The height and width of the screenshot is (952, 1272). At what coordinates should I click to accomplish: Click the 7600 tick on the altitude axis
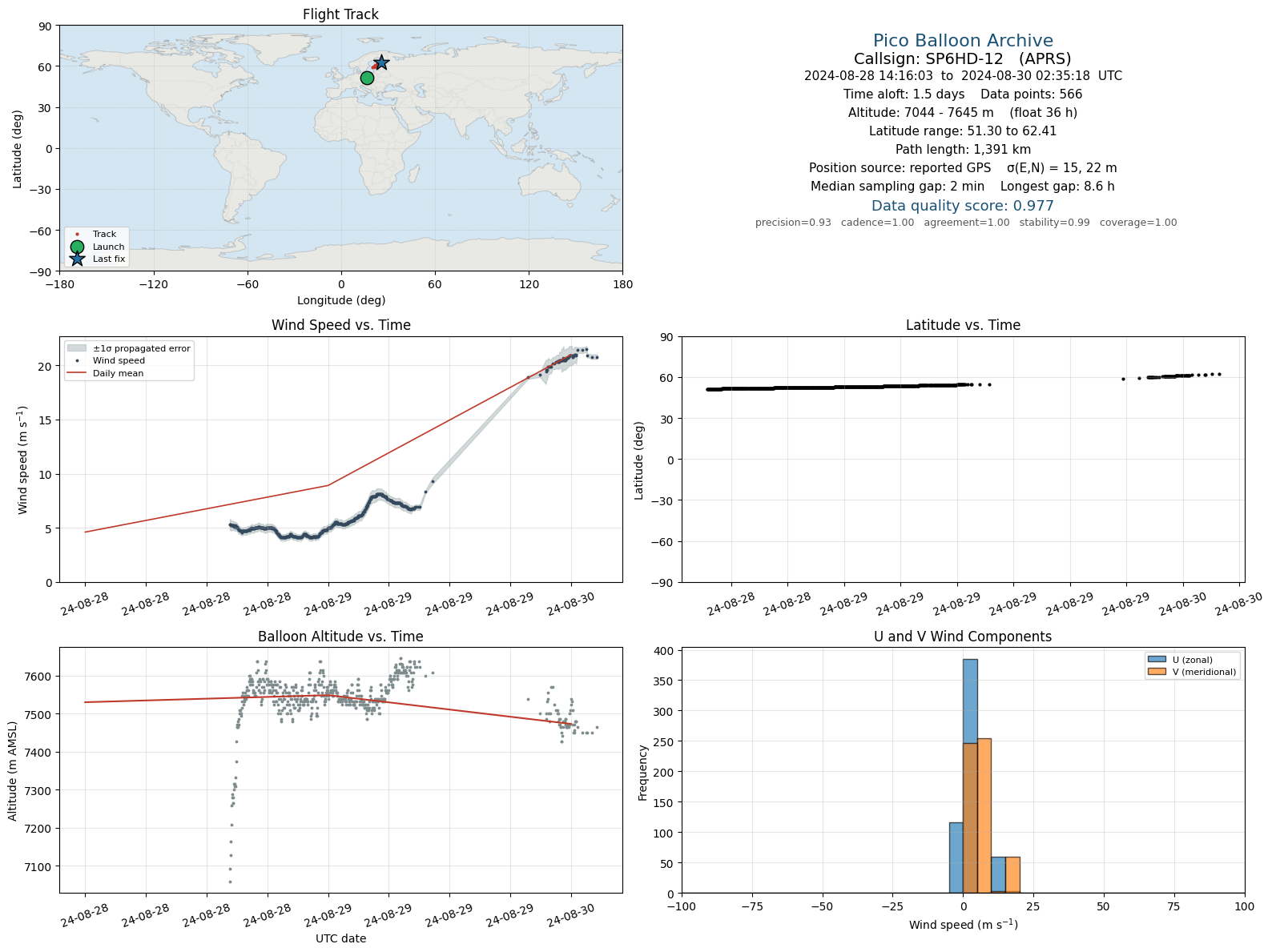point(40,677)
